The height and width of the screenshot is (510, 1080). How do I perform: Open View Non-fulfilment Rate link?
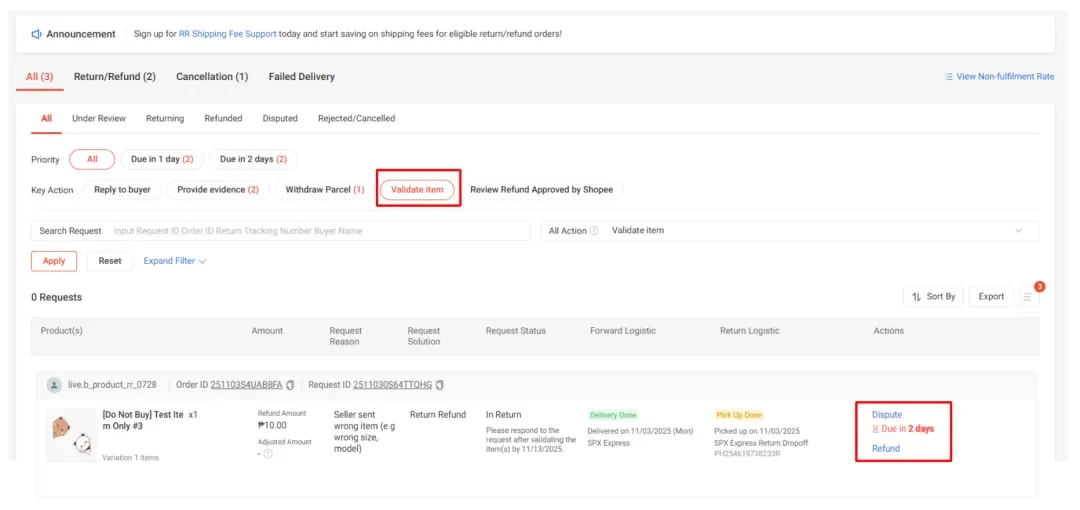click(x=999, y=77)
